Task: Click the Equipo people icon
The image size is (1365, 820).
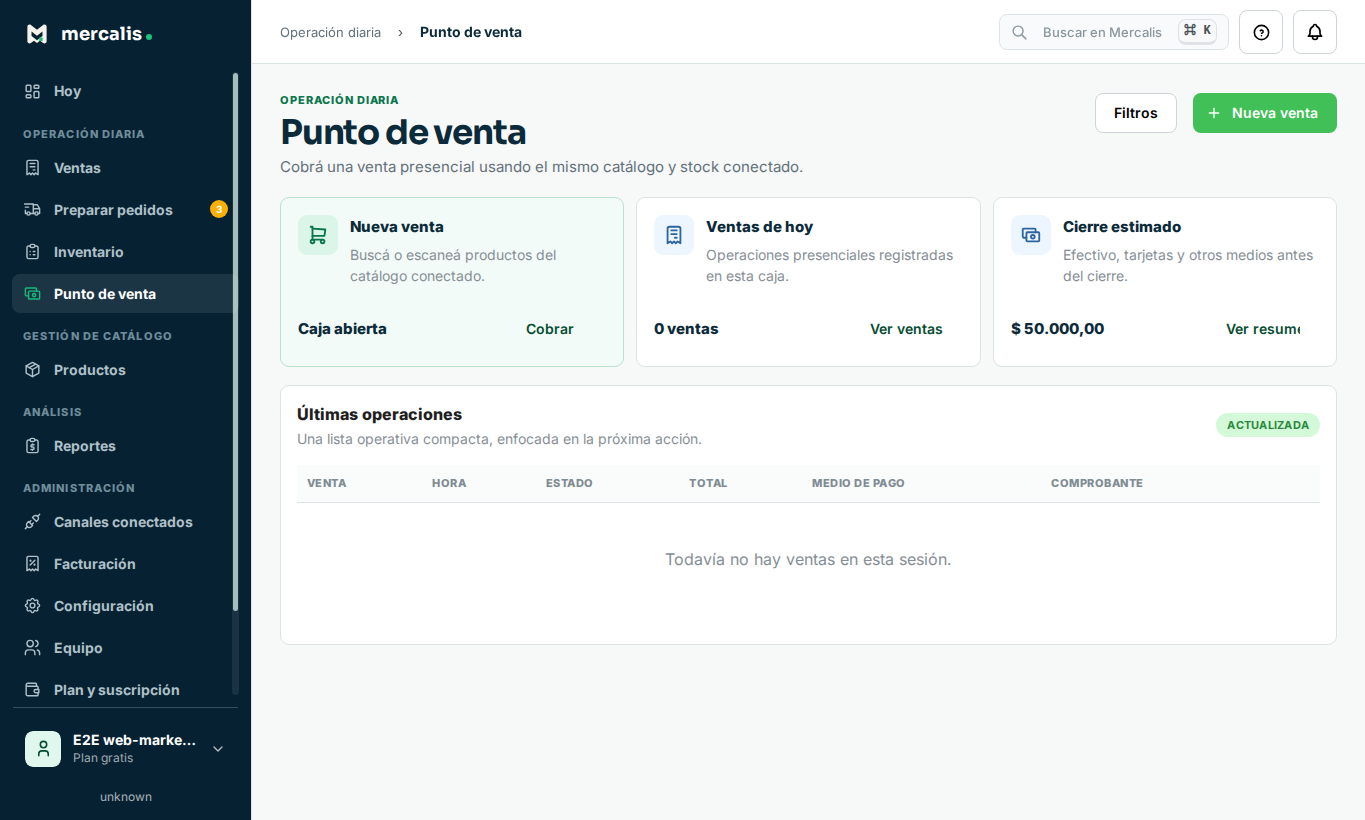Action: [33, 648]
